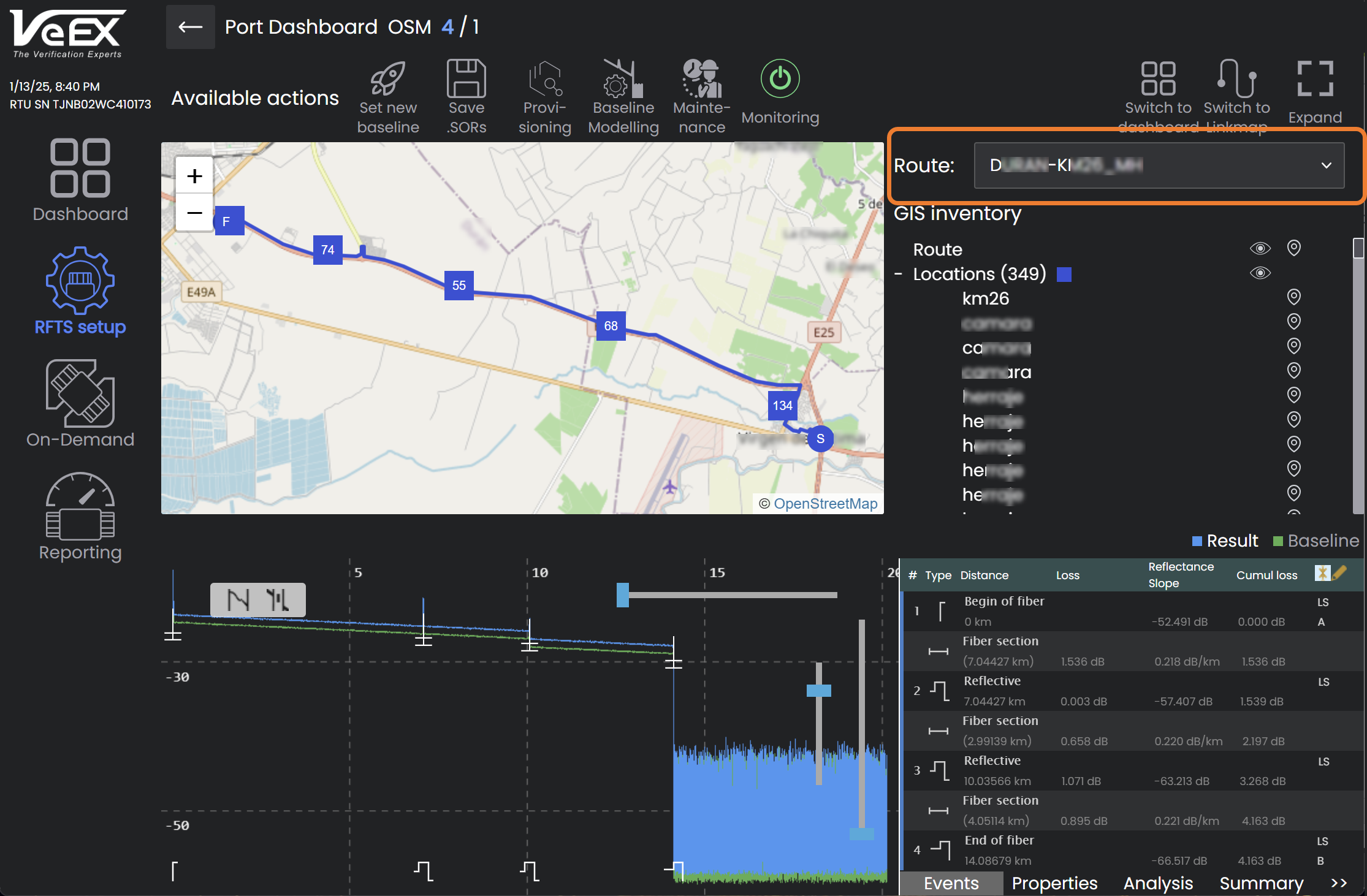Toggle the Monitoring power button
1367x896 pixels.
point(780,79)
